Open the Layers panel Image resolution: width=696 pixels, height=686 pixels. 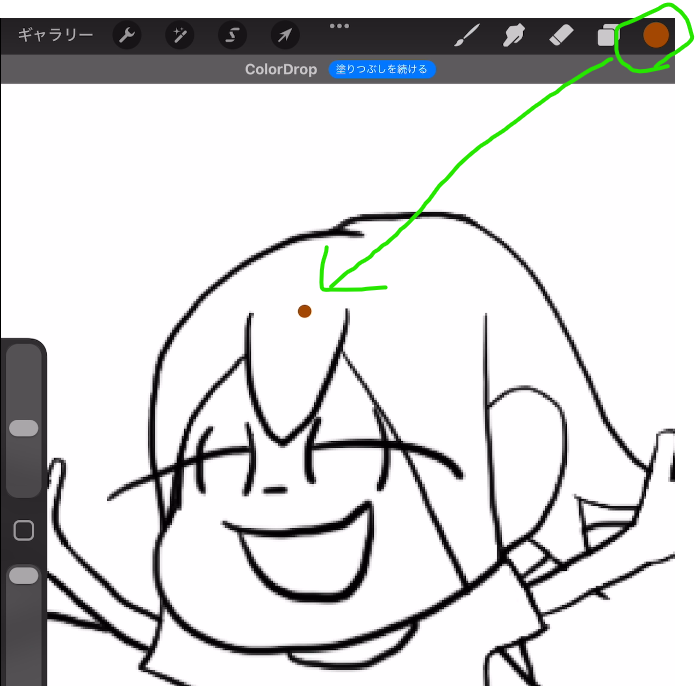coord(607,37)
